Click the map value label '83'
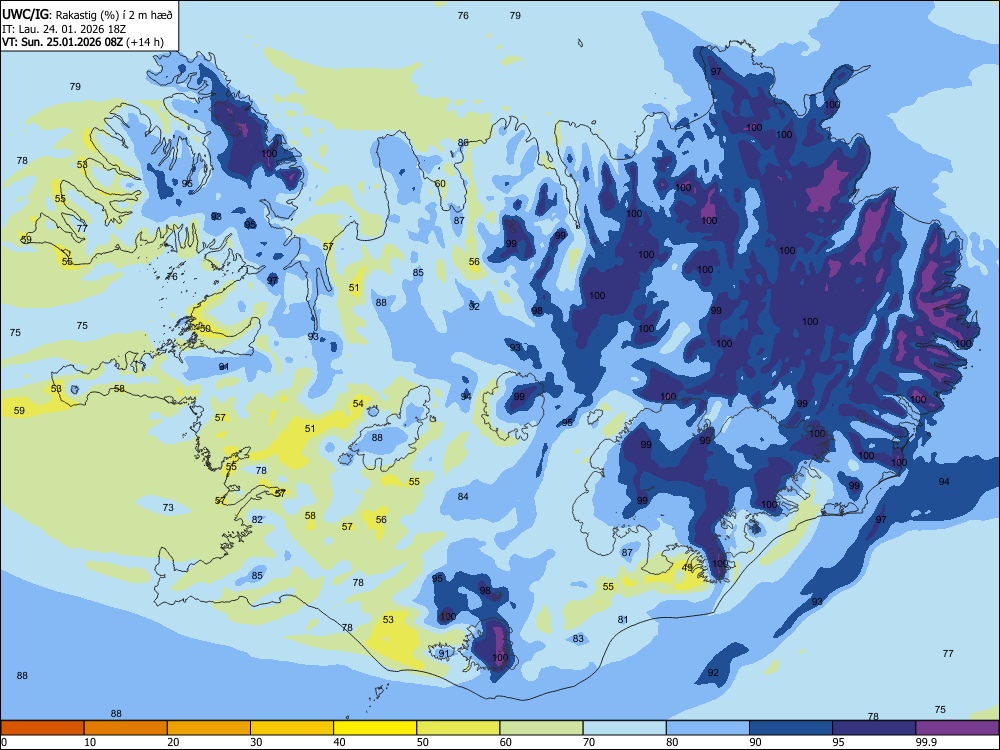This screenshot has height=750, width=1000. tap(578, 638)
